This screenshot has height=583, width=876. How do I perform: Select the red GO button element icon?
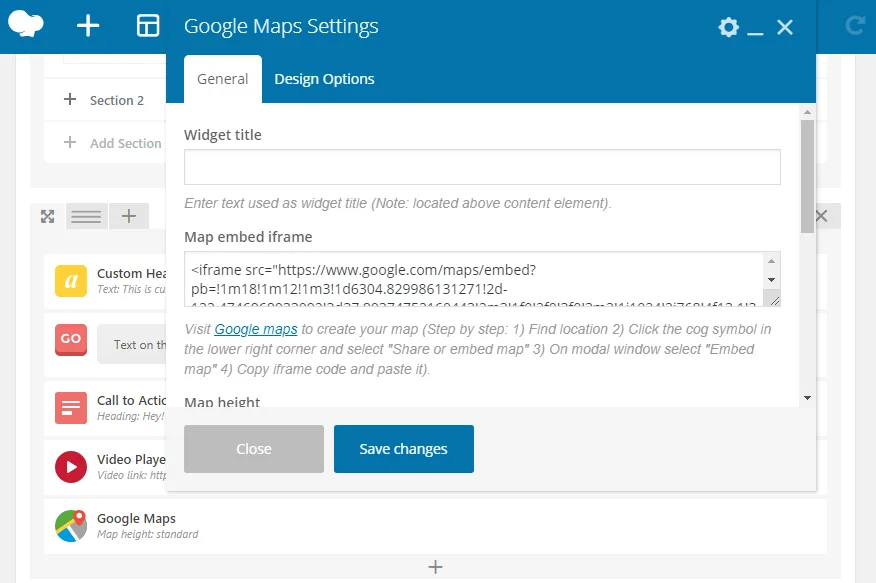coord(71,340)
